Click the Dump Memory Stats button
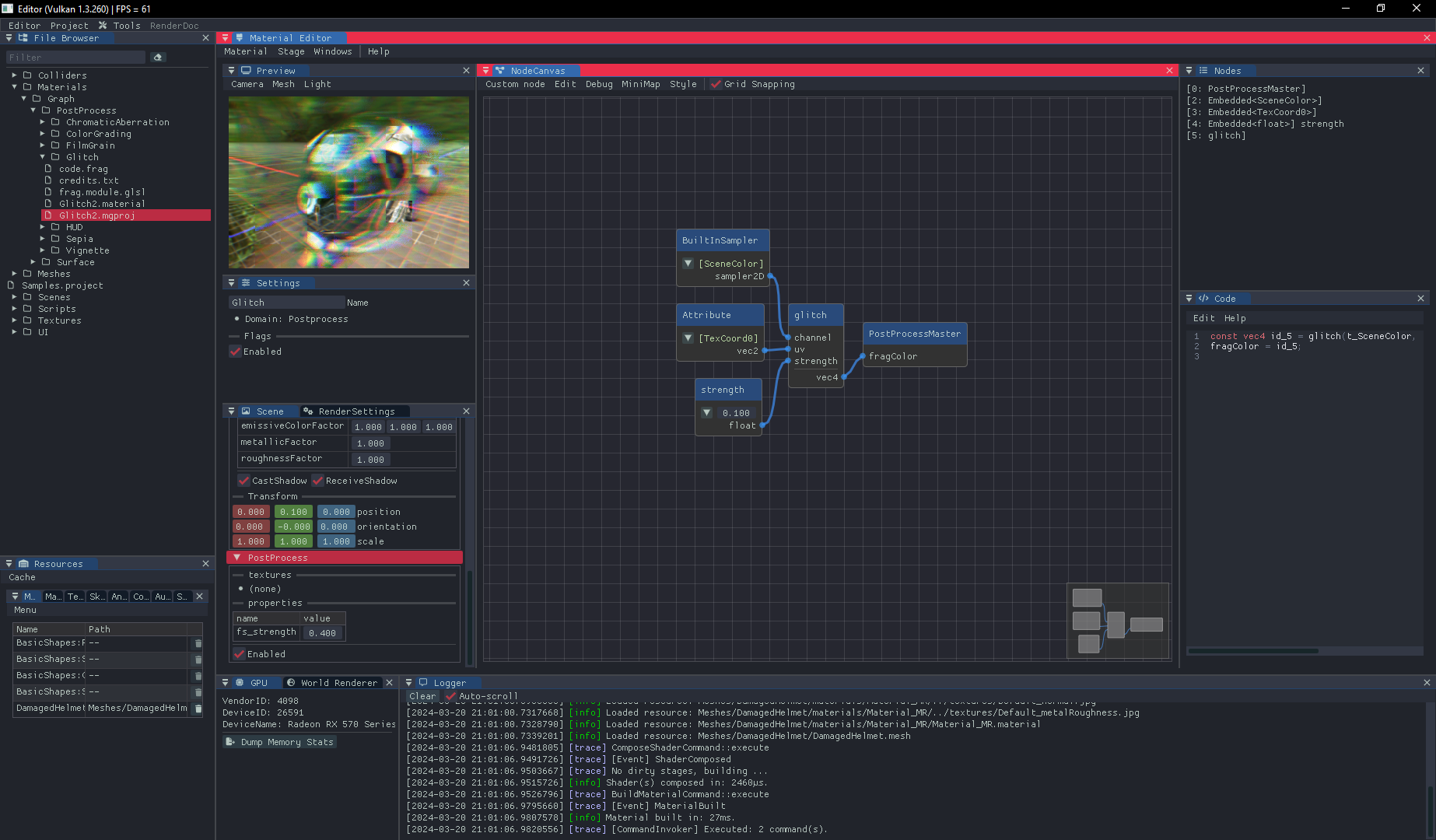This screenshot has height=840, width=1436. pos(280,742)
